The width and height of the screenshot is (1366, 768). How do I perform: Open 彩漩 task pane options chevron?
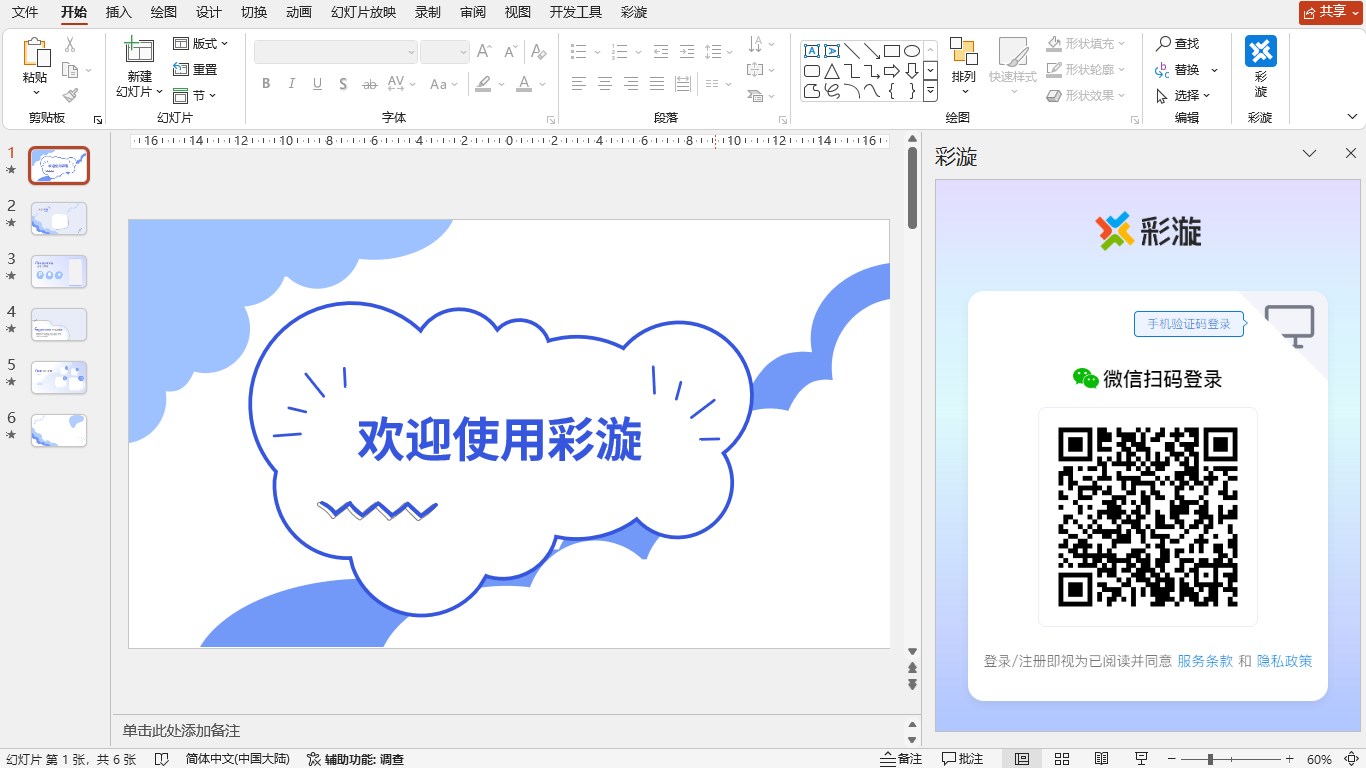pos(1309,153)
